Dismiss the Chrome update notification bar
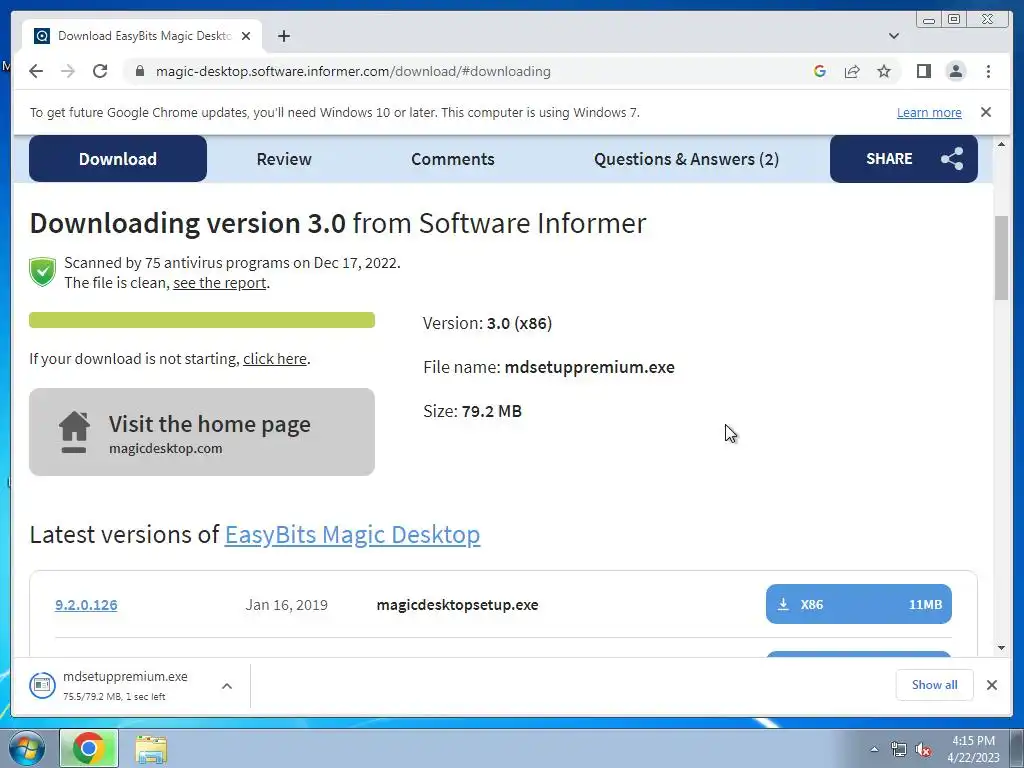Screen dimensions: 1024x768 pos(986,112)
